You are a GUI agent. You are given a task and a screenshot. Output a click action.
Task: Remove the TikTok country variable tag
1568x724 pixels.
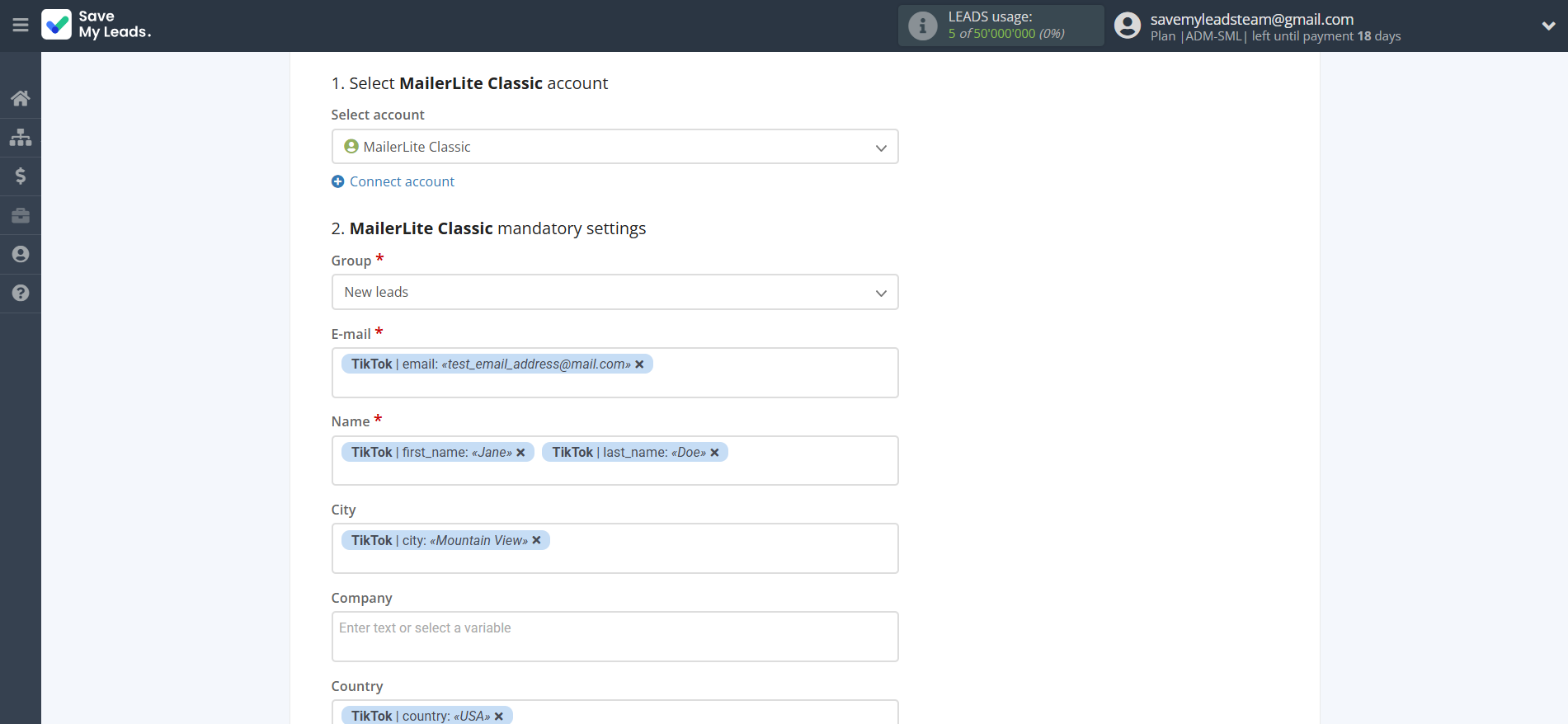tap(499, 716)
